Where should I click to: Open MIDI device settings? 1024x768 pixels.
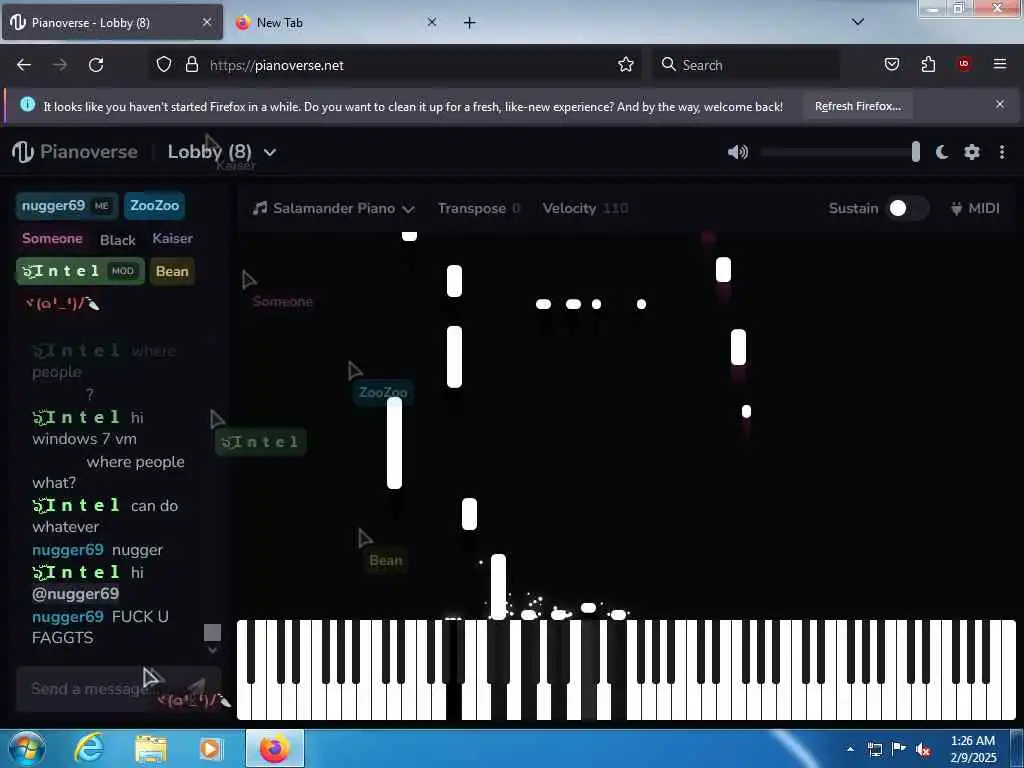[x=975, y=208]
